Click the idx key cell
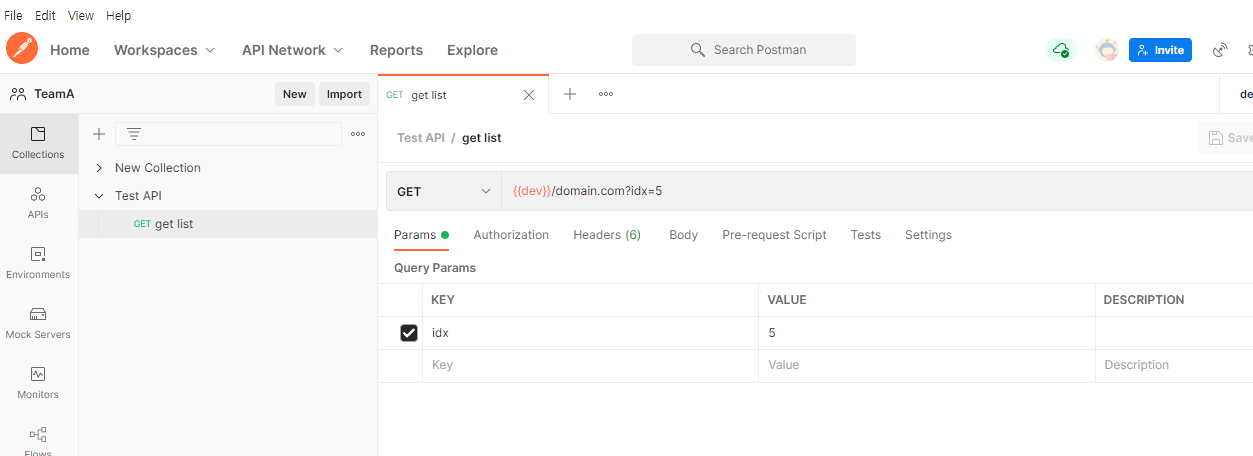The width and height of the screenshot is (1253, 456). point(590,333)
